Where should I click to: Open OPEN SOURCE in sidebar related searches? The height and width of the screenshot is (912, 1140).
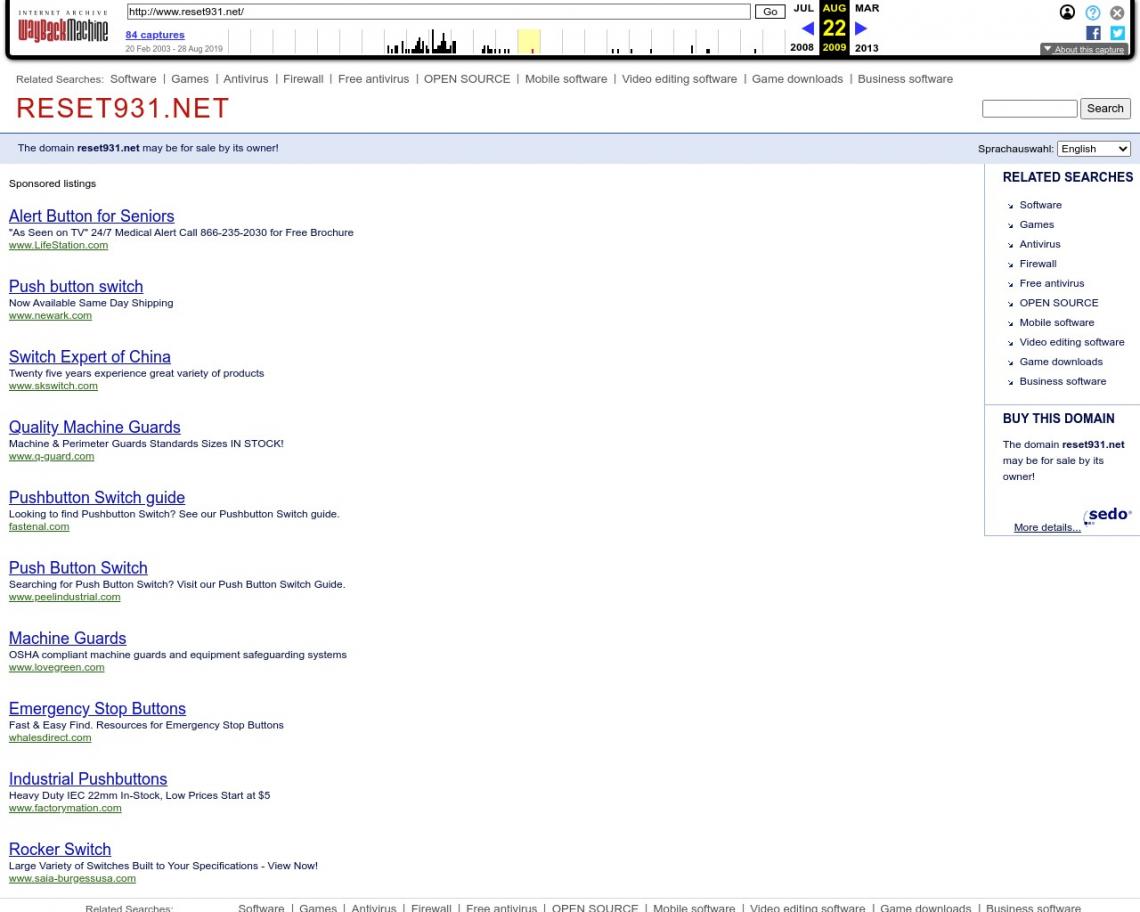tap(1059, 303)
